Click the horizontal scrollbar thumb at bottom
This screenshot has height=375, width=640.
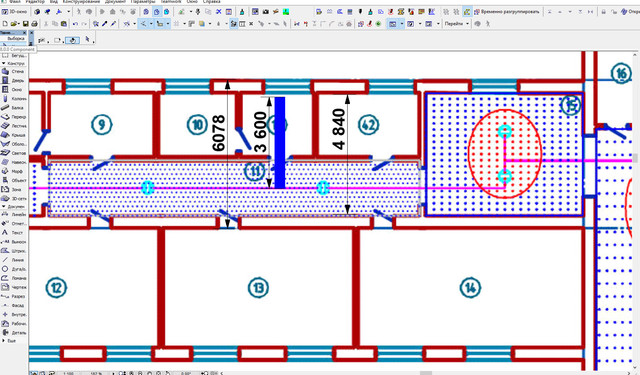tap(426, 373)
